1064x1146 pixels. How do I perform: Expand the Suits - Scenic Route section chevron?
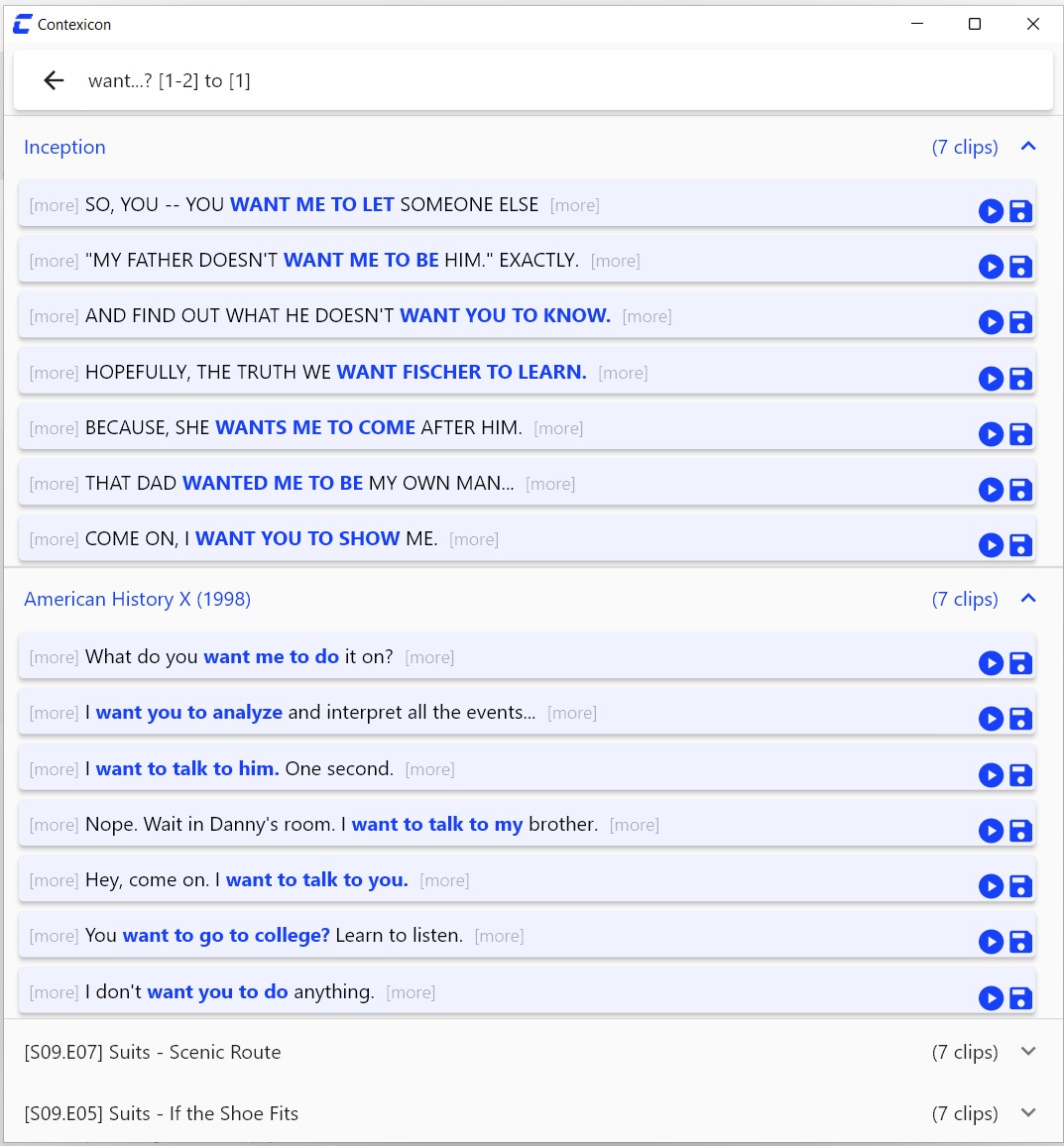point(1028,1051)
